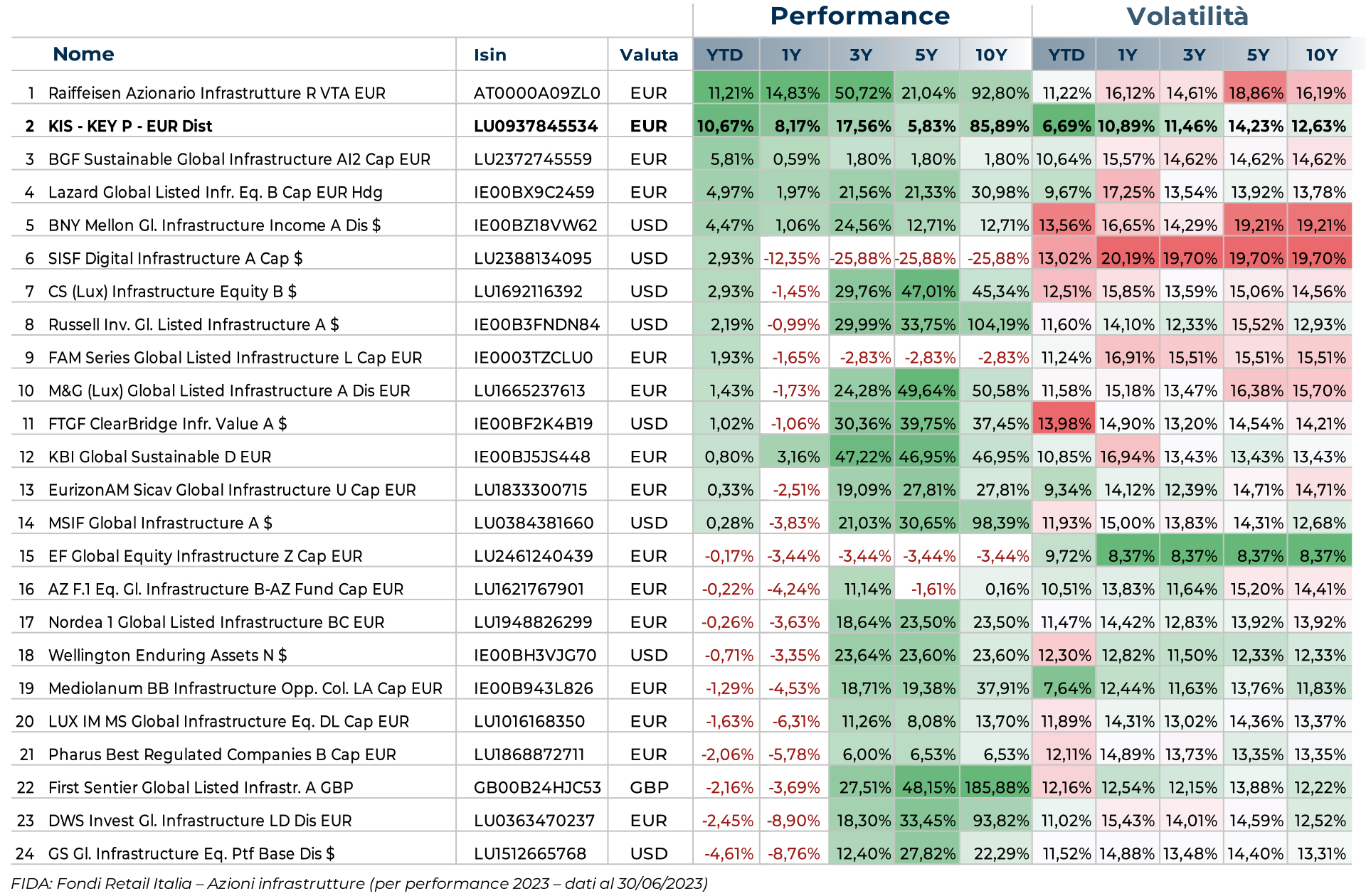The image size is (1366, 896).
Task: Click ISIN LU0937845534
Action: coord(536,126)
